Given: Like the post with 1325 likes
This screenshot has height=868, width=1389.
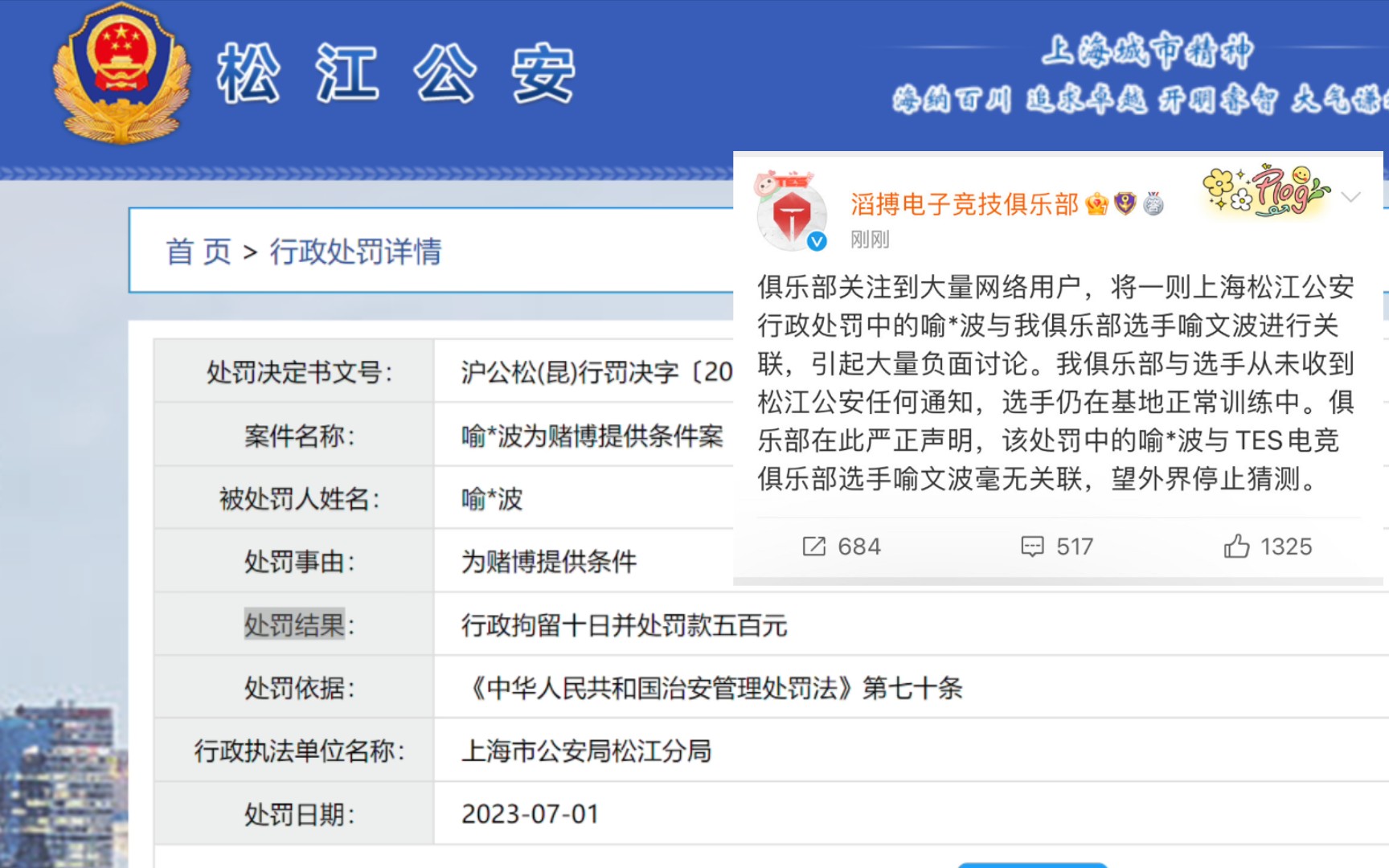Looking at the screenshot, I should (x=1236, y=547).
